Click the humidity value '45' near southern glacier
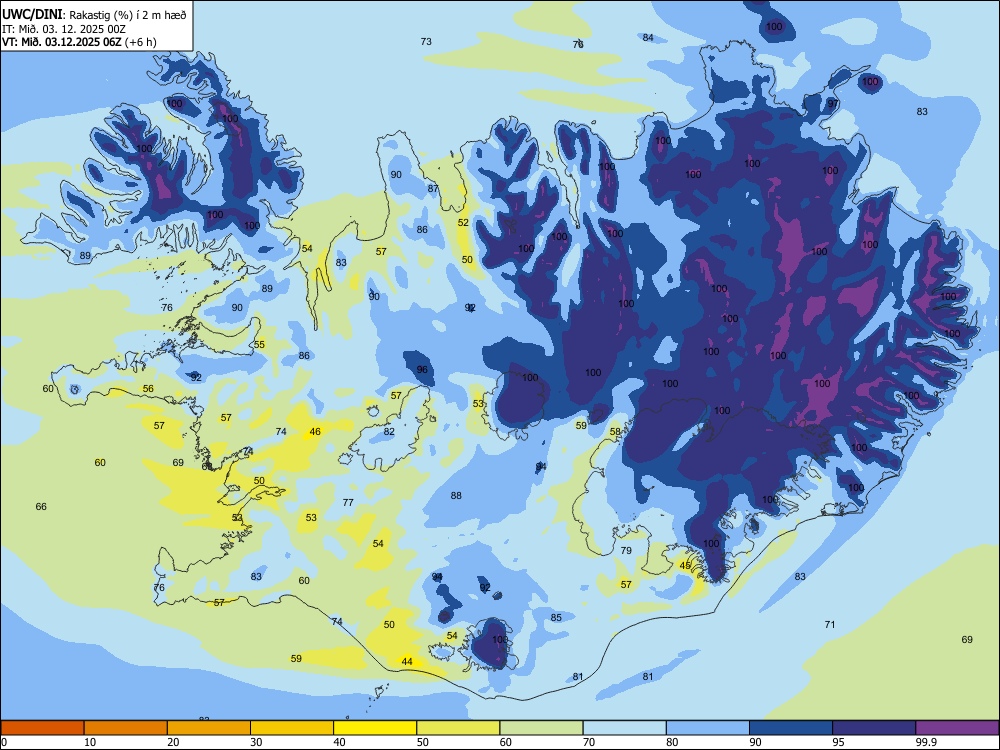This screenshot has width=1000, height=750. pos(685,566)
